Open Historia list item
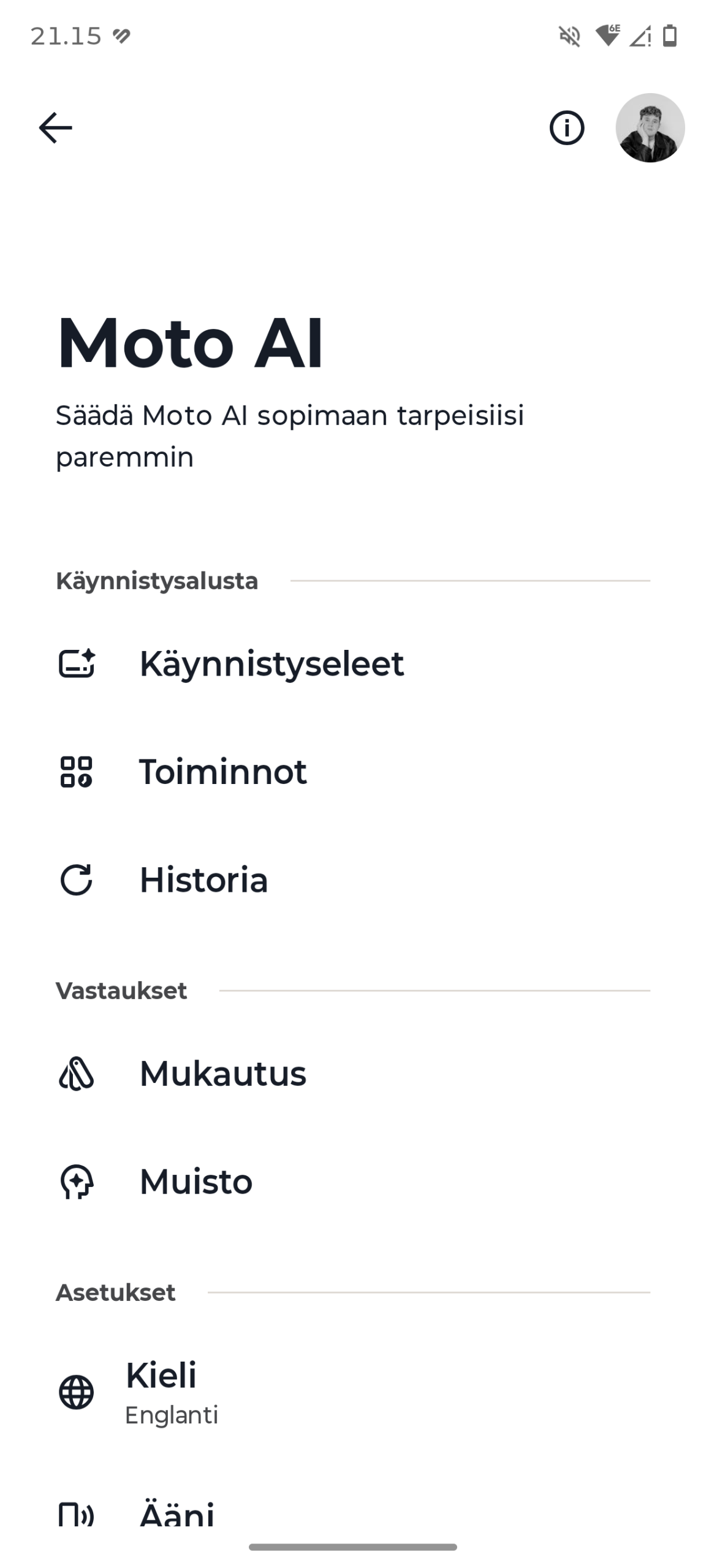This screenshot has height=1568, width=706. (x=204, y=880)
